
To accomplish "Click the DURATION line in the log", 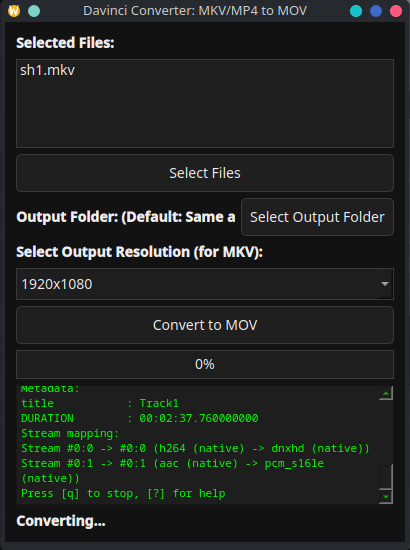I will (x=140, y=418).
